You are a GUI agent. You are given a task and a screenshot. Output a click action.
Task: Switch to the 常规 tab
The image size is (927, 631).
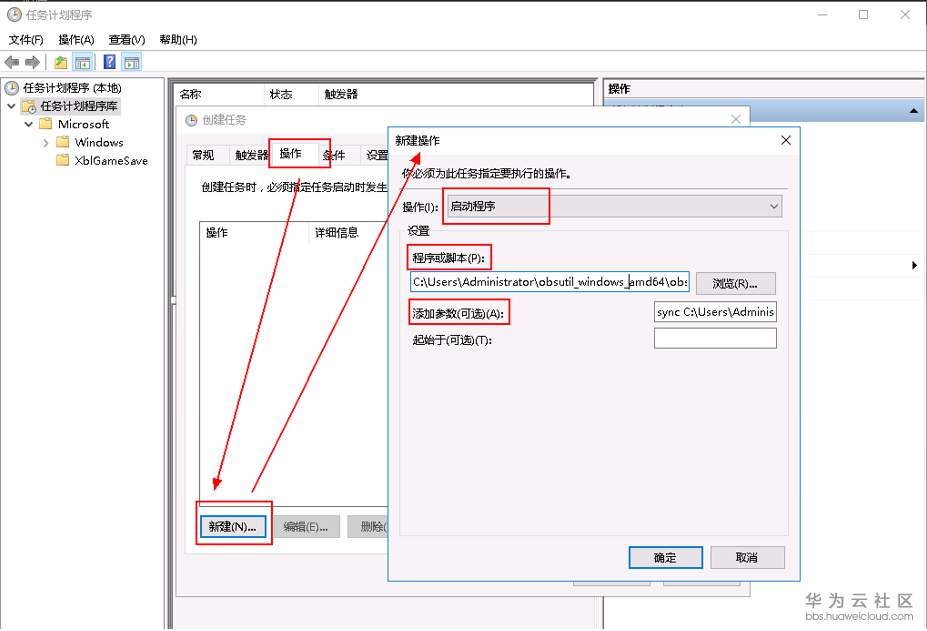pos(203,155)
